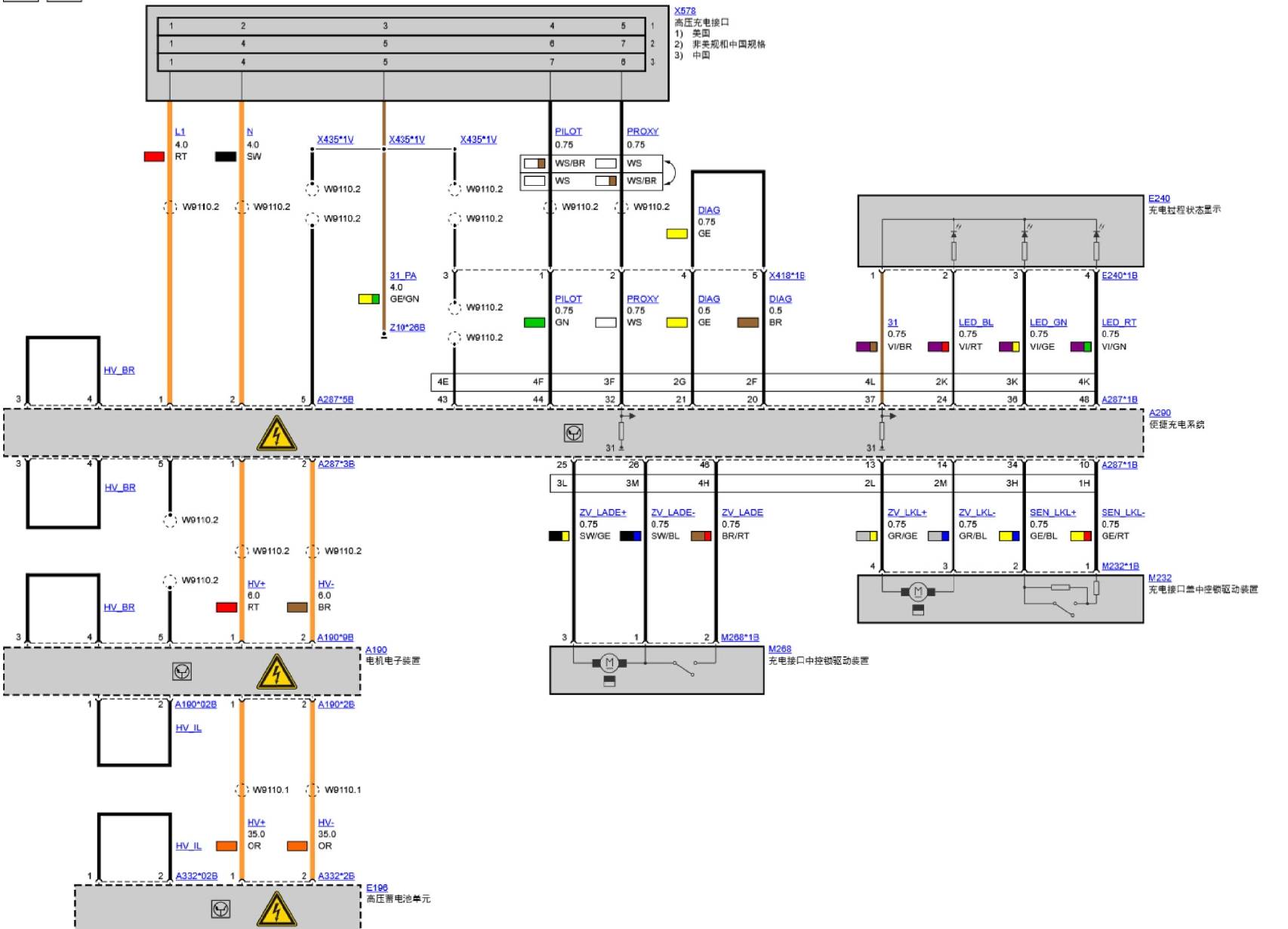Open the A332*2B connector link
1288x929 pixels.
click(336, 876)
